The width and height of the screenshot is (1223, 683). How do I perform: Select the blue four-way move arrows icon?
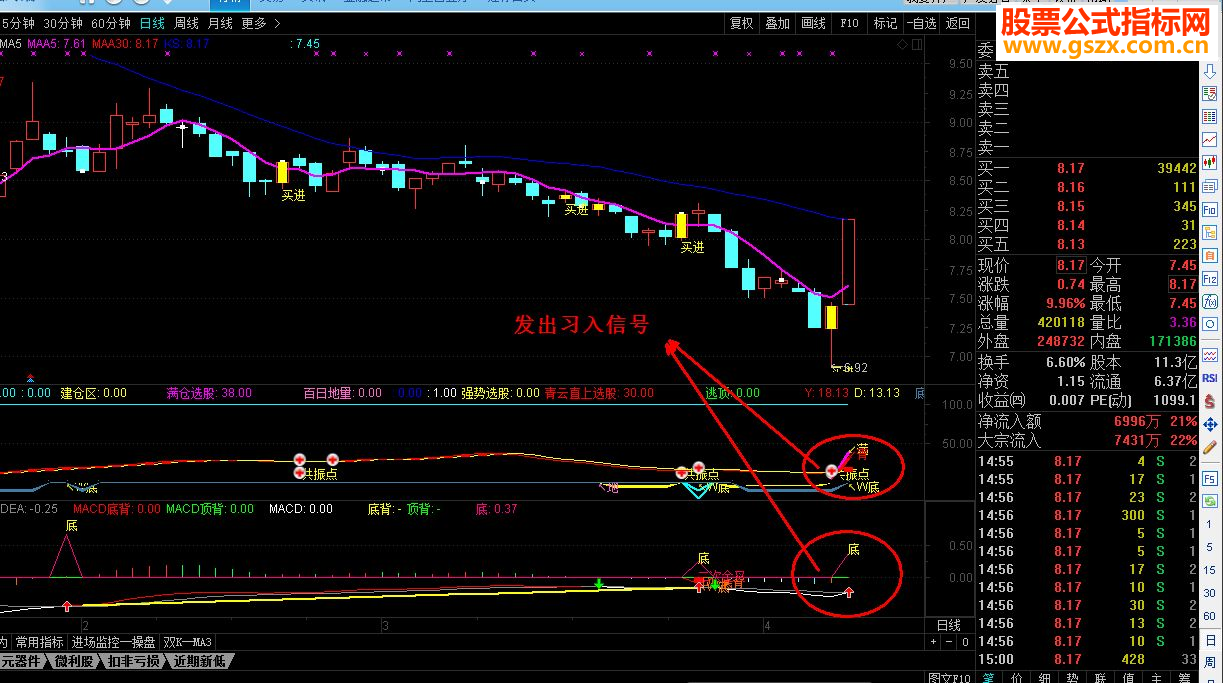[1209, 422]
